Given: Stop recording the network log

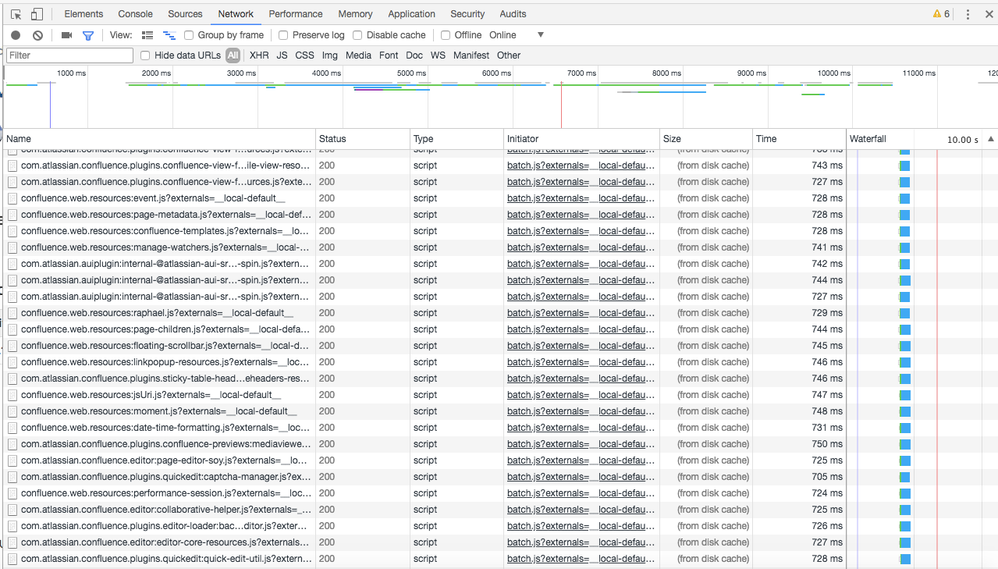Looking at the screenshot, I should pos(15,35).
